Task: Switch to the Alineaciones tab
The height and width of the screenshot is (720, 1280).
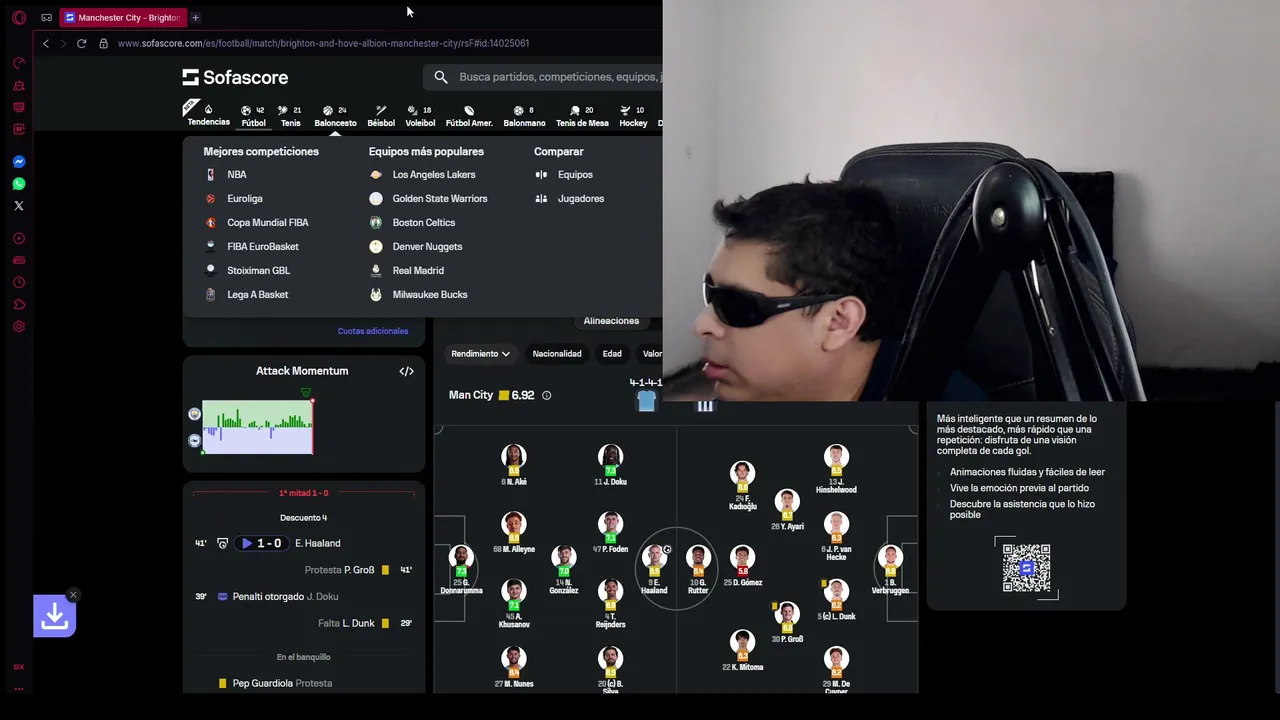Action: click(x=611, y=321)
